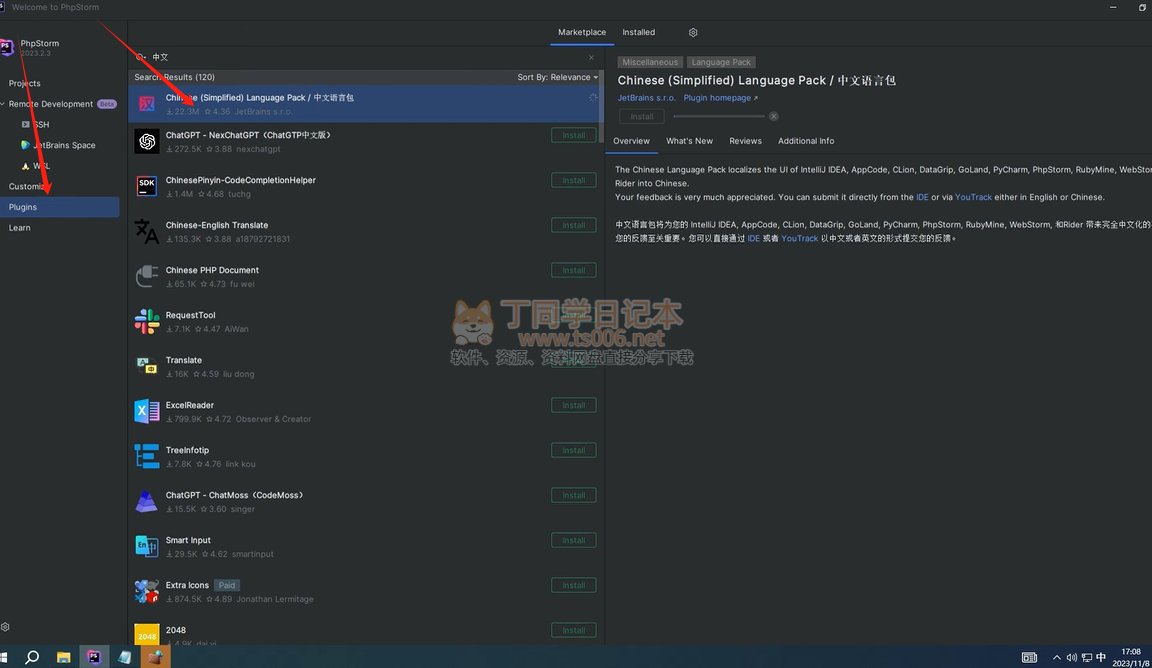Click the installation progress bar
The image size is (1152, 668).
719,117
